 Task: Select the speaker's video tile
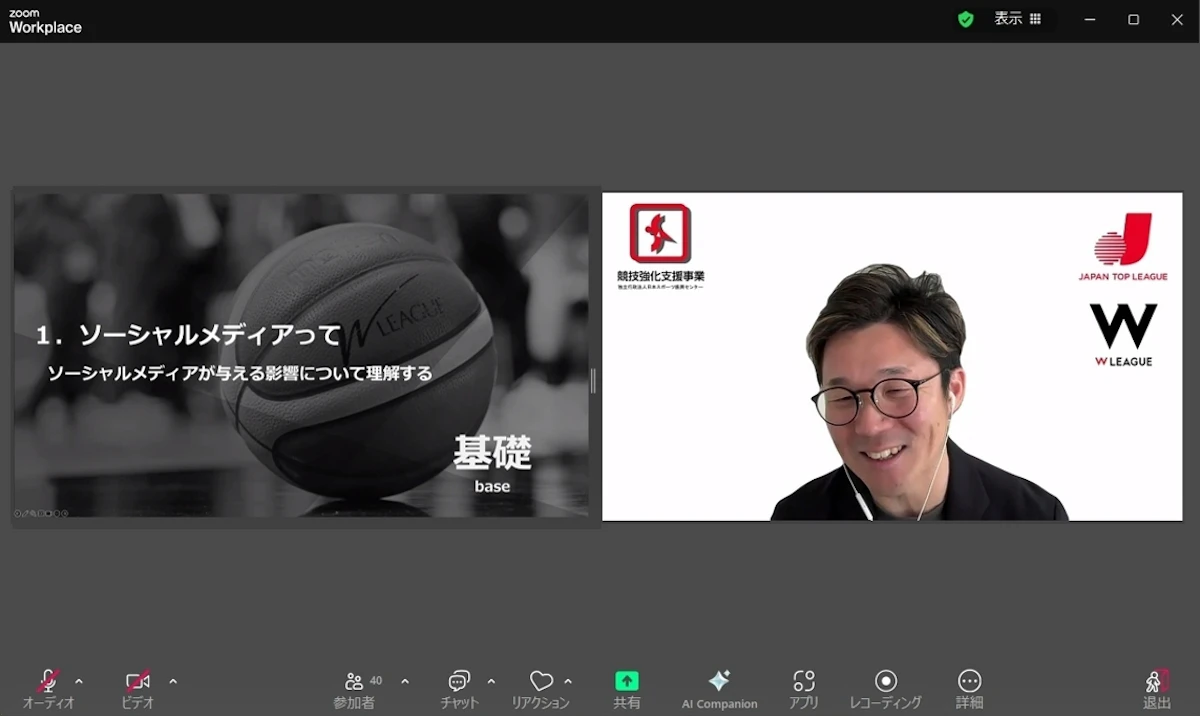(x=892, y=356)
